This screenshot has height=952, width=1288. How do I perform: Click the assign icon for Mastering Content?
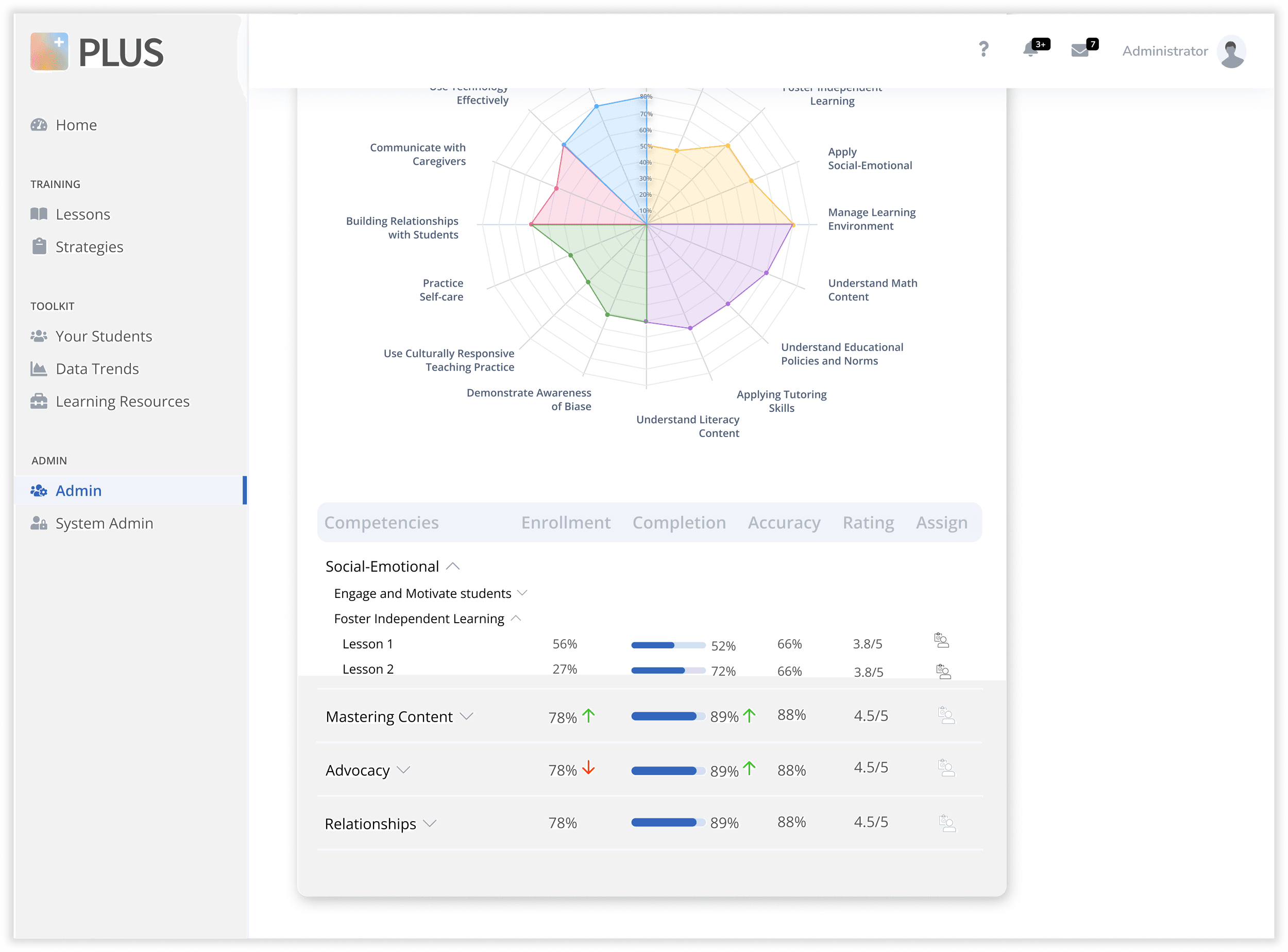tap(946, 715)
